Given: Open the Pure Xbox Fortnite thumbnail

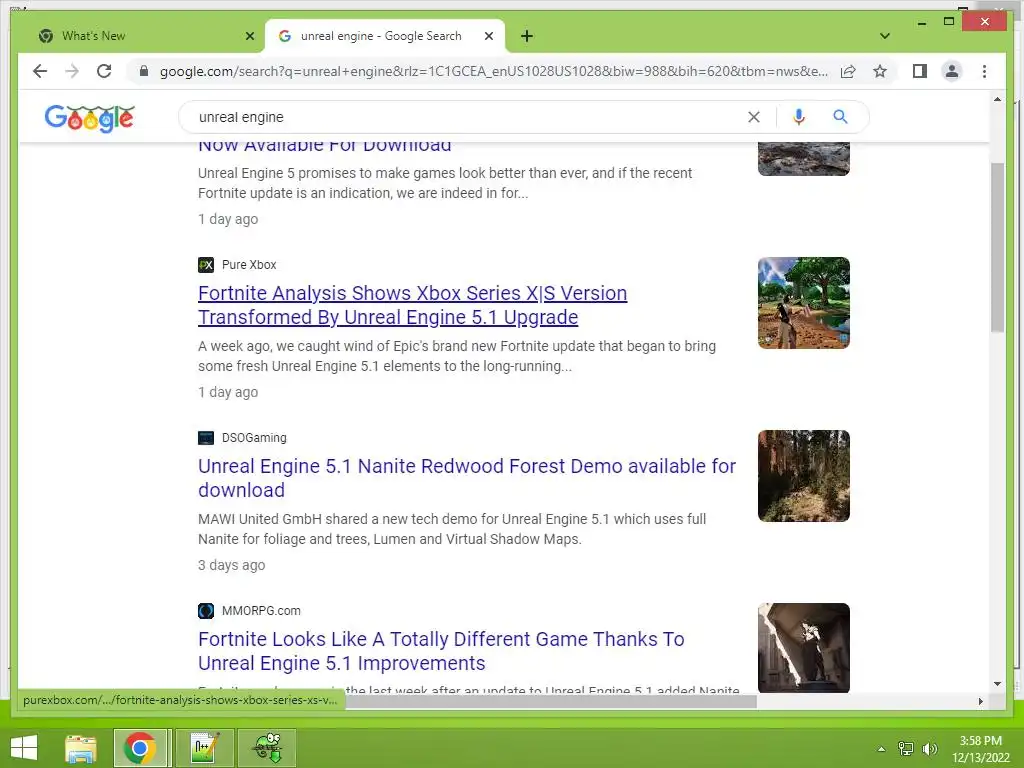Looking at the screenshot, I should 803,303.
